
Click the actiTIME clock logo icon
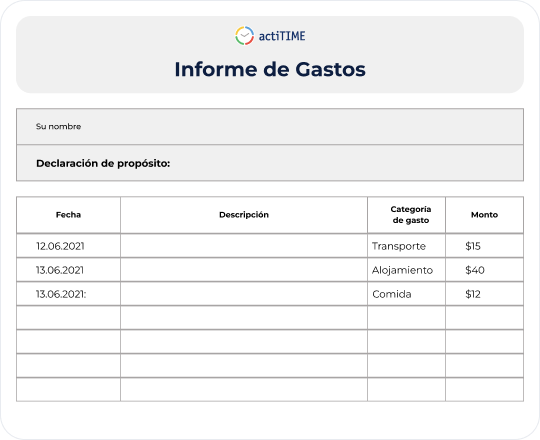pyautogui.click(x=245, y=35)
